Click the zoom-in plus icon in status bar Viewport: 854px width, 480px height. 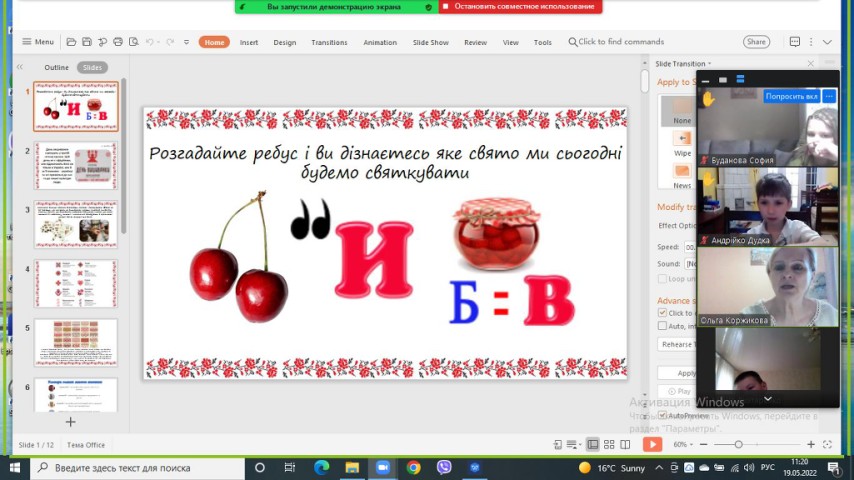click(x=808, y=444)
